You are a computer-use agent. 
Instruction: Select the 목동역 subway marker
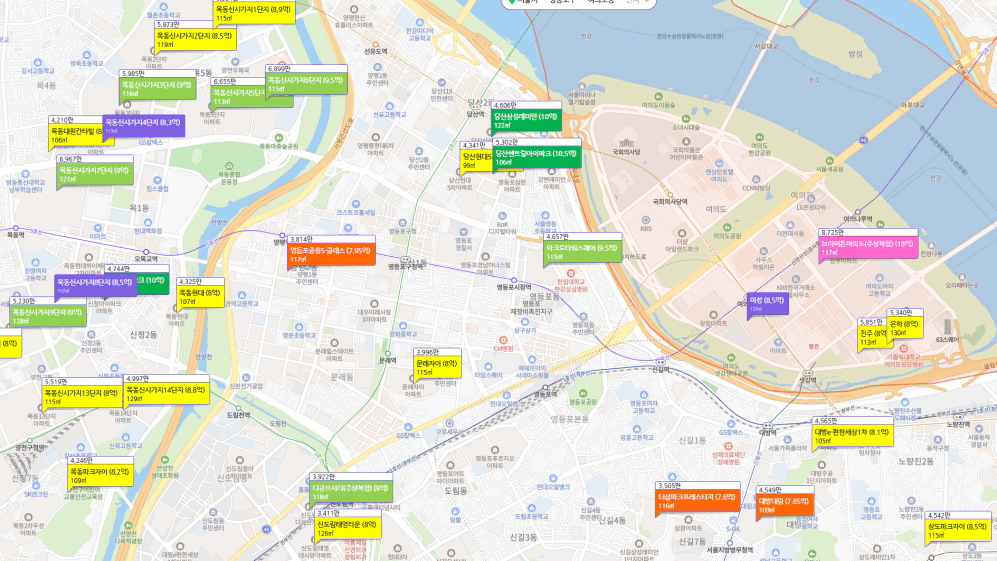pyautogui.click(x=15, y=228)
